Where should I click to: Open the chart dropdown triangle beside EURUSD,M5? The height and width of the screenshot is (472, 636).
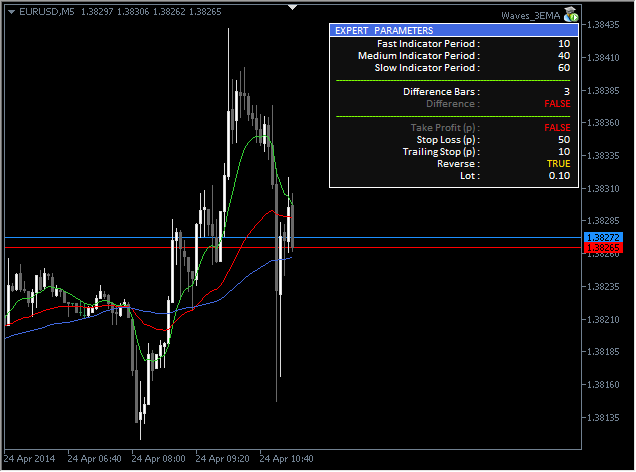tap(11, 12)
